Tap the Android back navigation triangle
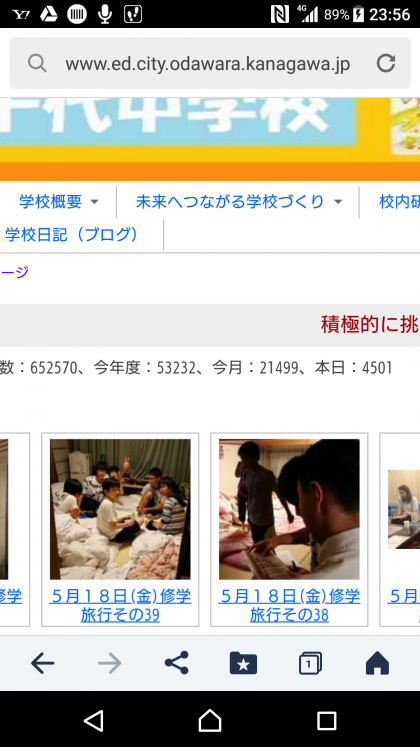Screen dimensions: 420x747 (x=94, y=721)
